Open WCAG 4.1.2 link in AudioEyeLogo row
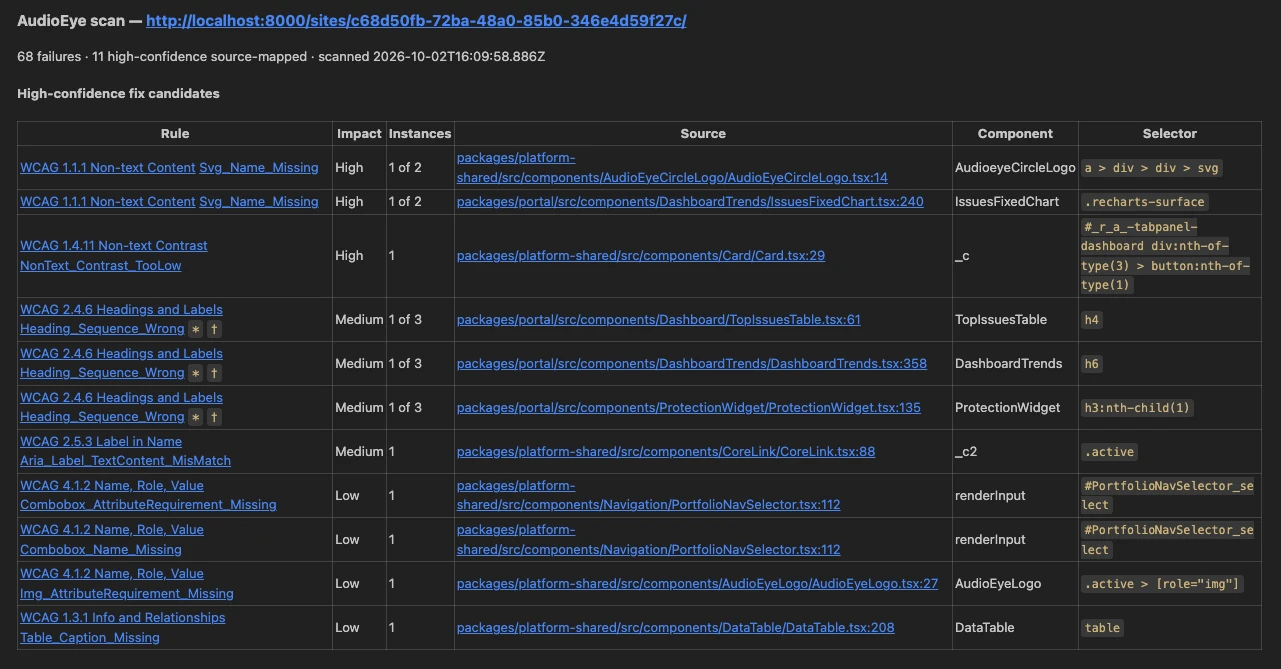Image resolution: width=1281 pixels, height=669 pixels. coord(112,573)
